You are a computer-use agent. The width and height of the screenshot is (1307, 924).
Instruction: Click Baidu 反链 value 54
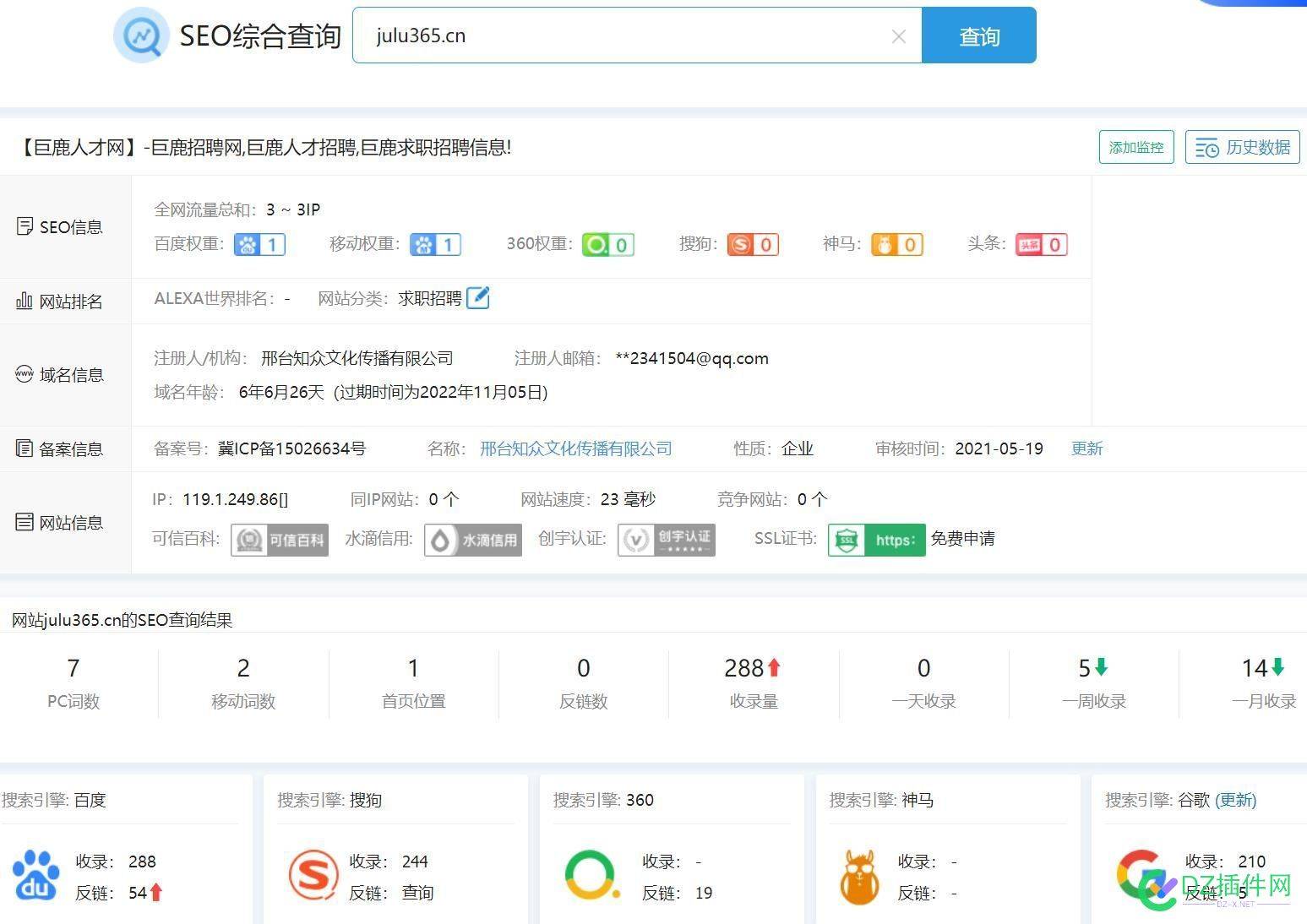pos(138,893)
